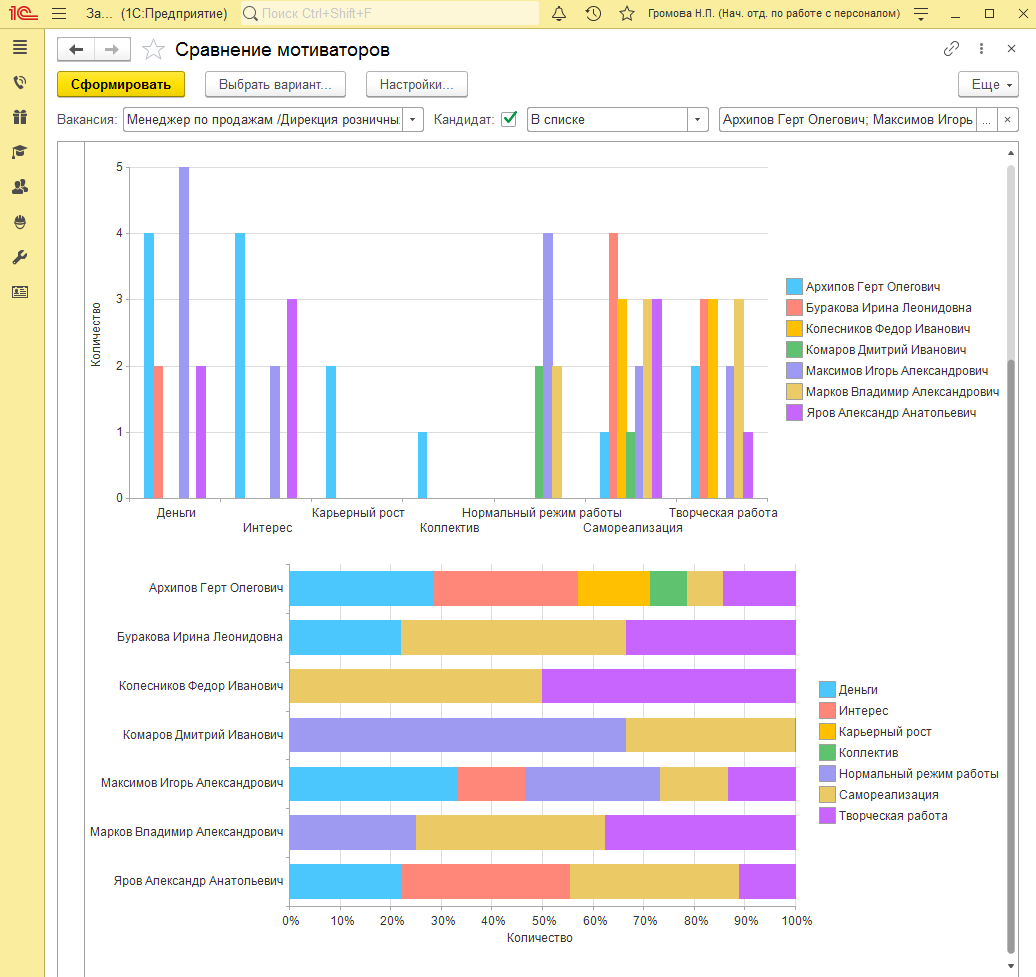Open the Еще dropdown menu
Image resolution: width=1036 pixels, height=977 pixels.
pos(988,85)
